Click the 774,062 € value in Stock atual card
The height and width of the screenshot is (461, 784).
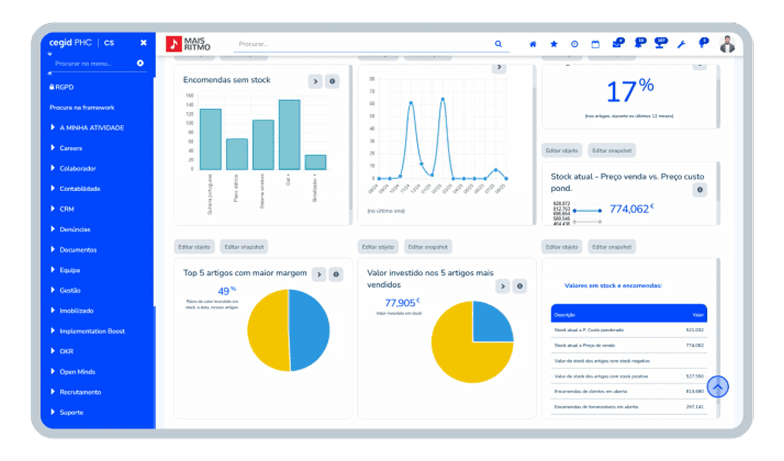pyautogui.click(x=632, y=208)
